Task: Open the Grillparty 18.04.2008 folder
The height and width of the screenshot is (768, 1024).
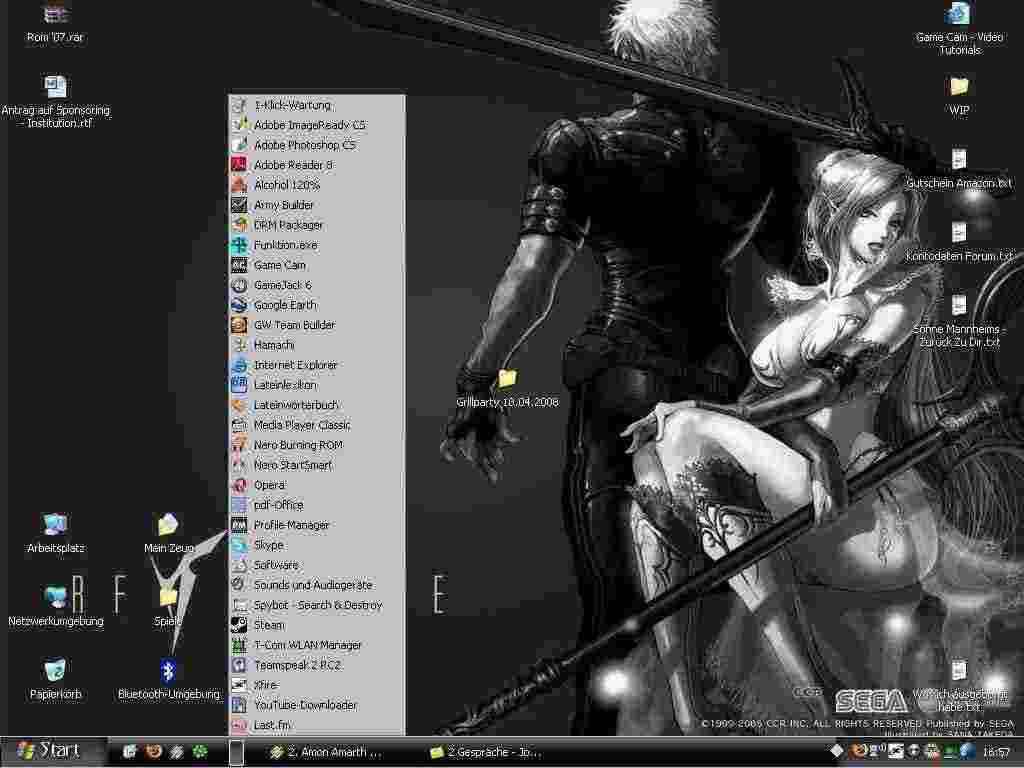Action: tap(507, 379)
